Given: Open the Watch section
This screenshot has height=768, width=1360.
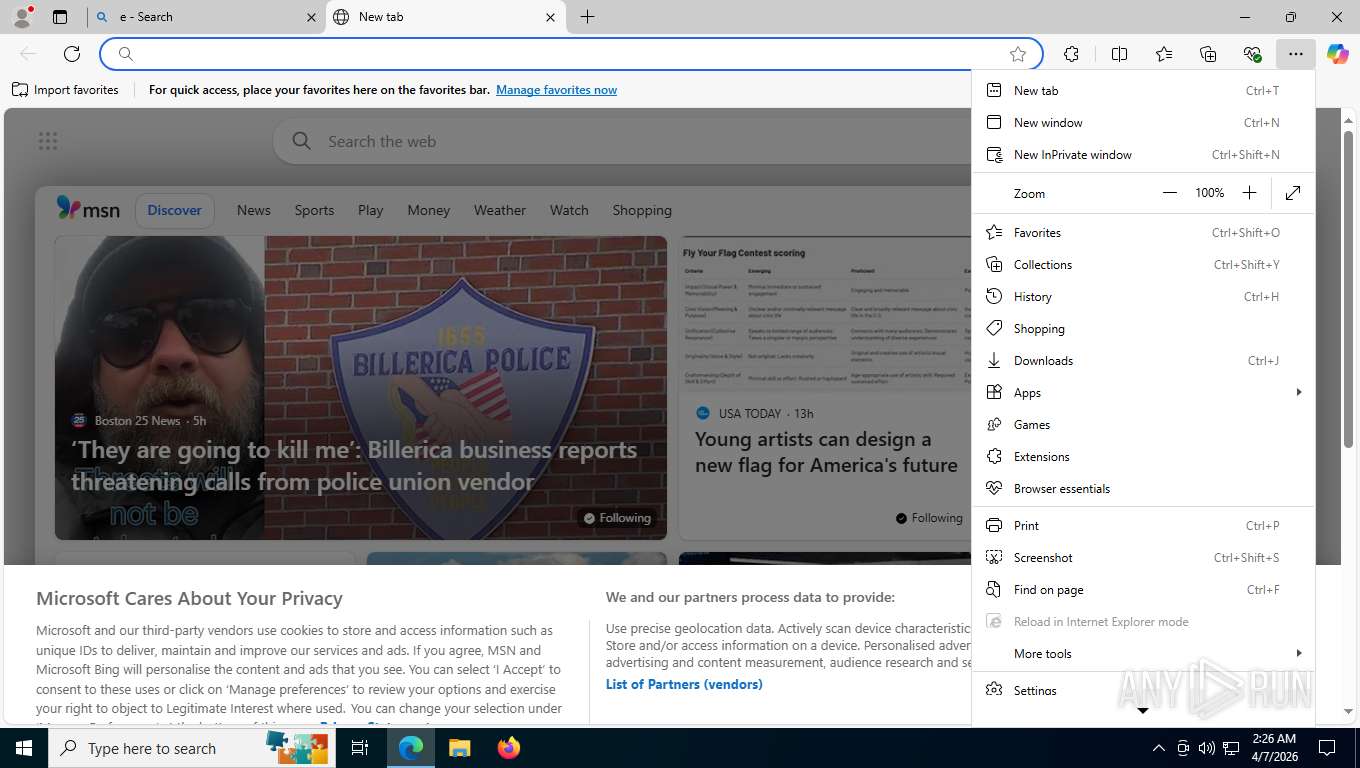Looking at the screenshot, I should click(x=569, y=210).
